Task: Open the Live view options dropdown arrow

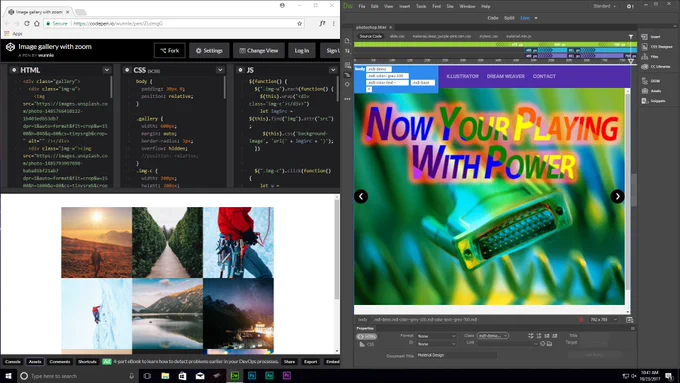Action: point(536,18)
